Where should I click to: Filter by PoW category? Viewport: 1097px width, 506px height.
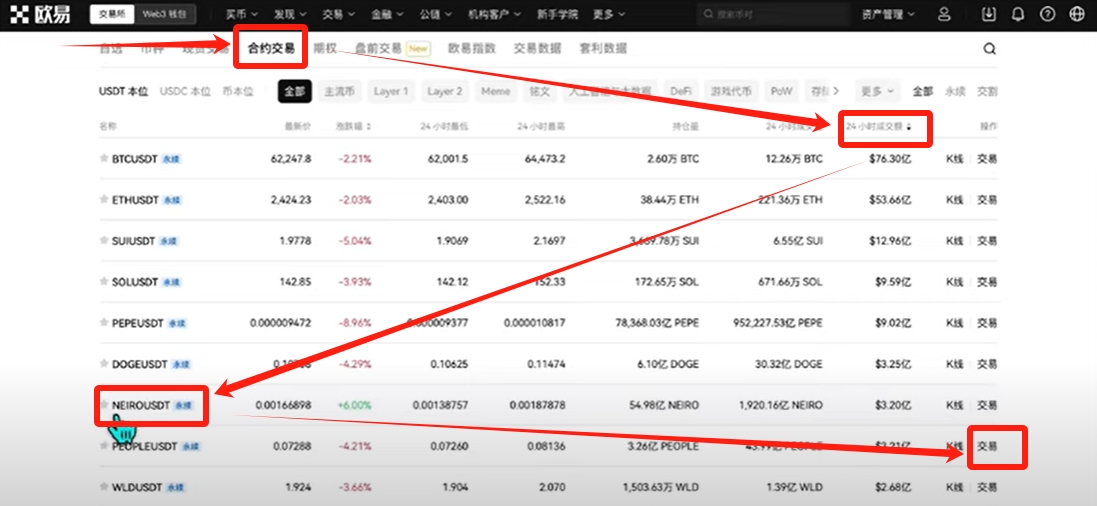pos(781,91)
